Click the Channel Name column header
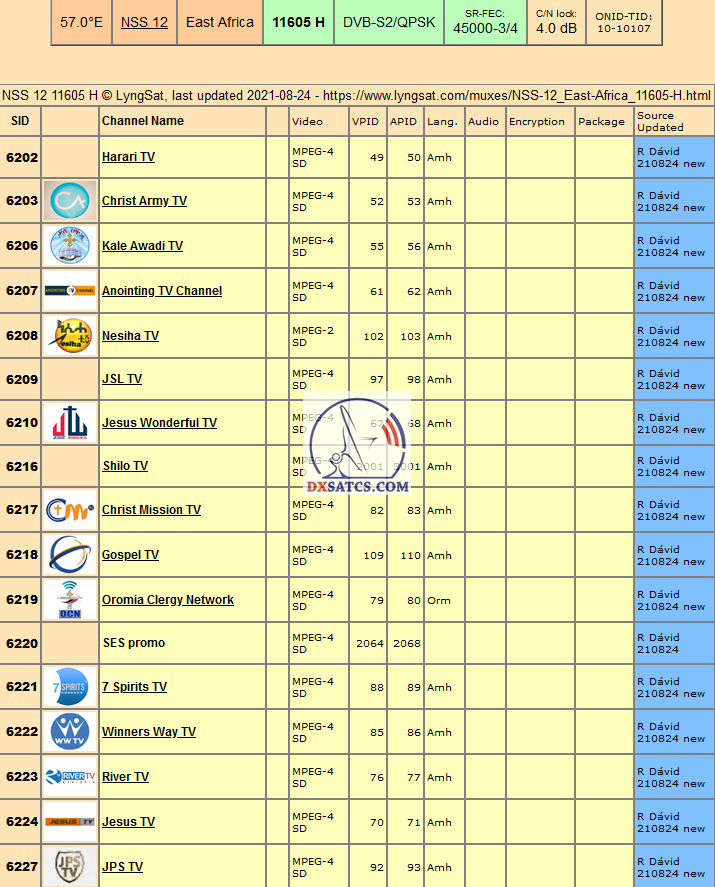Viewport: 715px width, 887px height. pyautogui.click(x=182, y=121)
